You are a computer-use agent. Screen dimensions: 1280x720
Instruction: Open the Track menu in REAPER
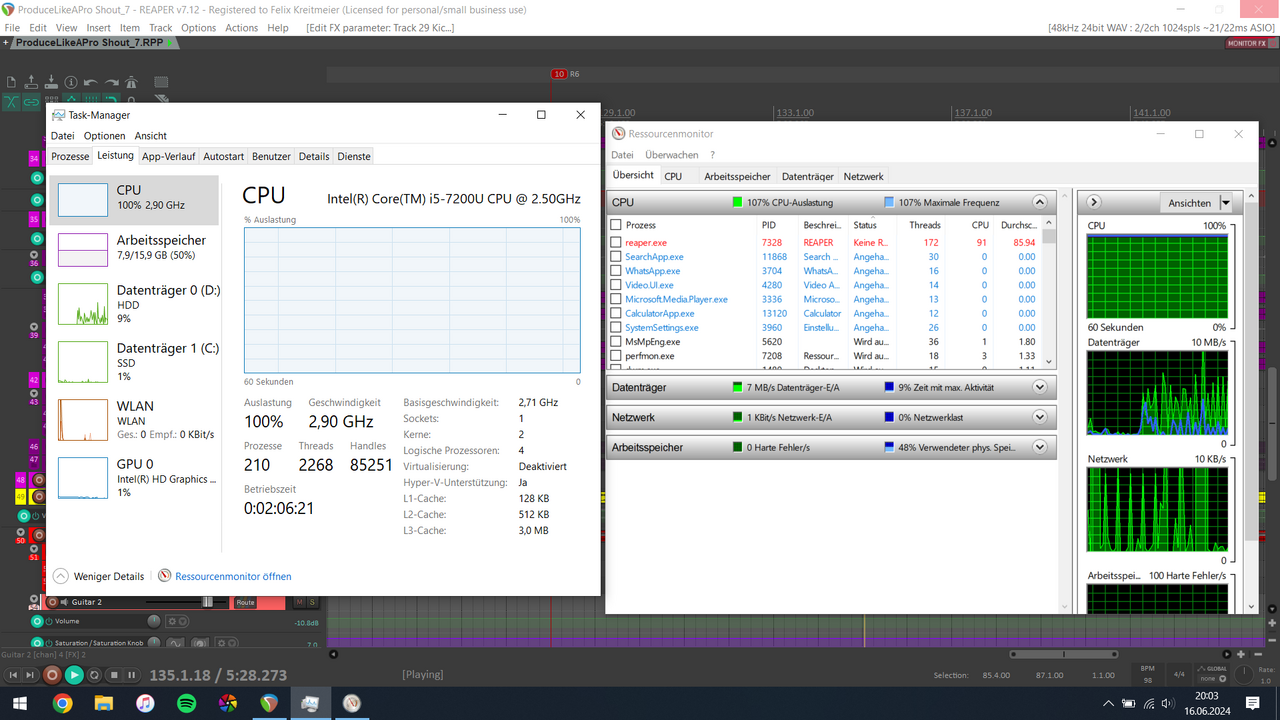(x=160, y=28)
